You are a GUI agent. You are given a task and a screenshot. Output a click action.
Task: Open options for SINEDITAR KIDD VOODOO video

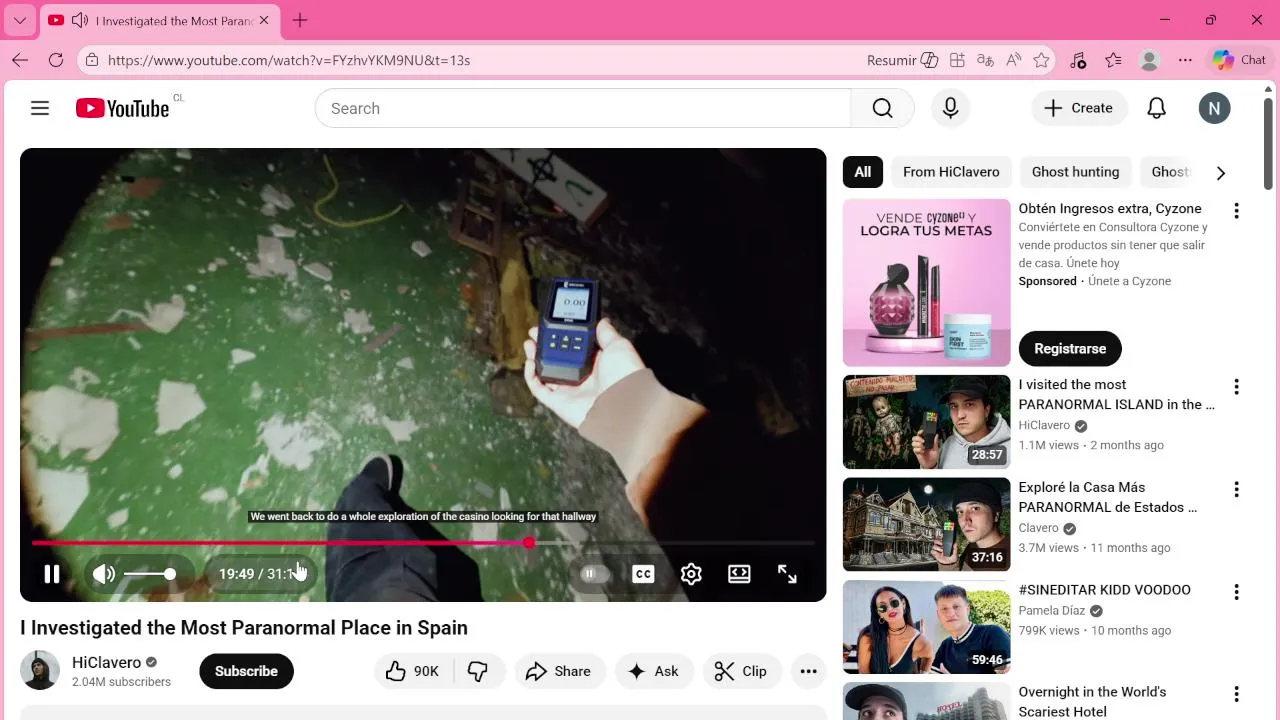[x=1236, y=592]
